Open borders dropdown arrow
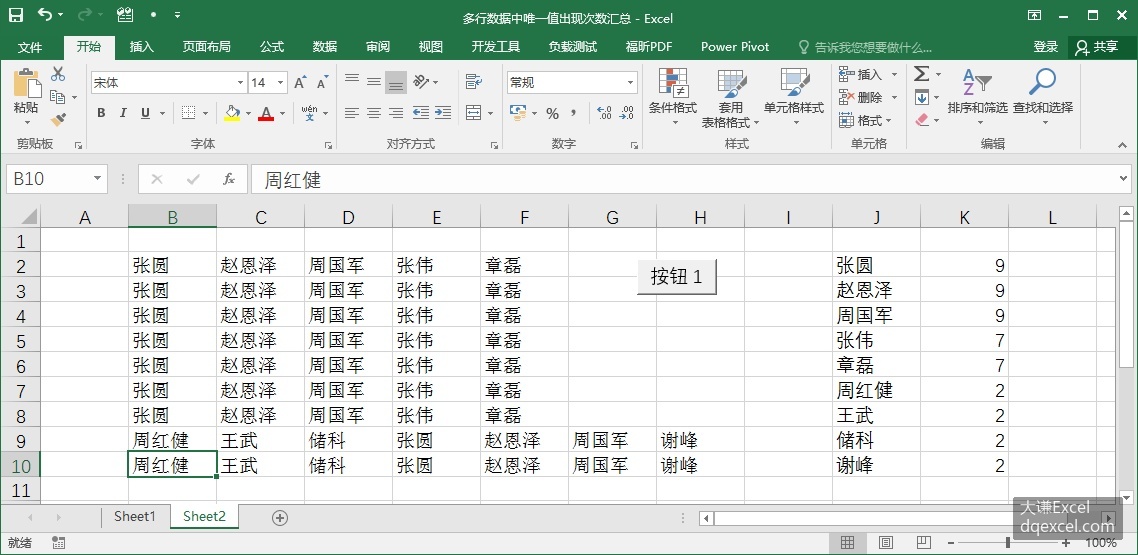Screen dimensions: 1138x555 click(x=204, y=113)
